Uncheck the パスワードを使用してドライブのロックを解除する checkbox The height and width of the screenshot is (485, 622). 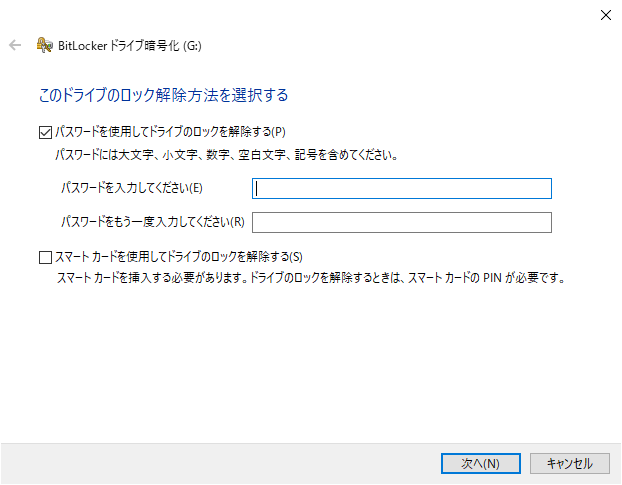44,132
